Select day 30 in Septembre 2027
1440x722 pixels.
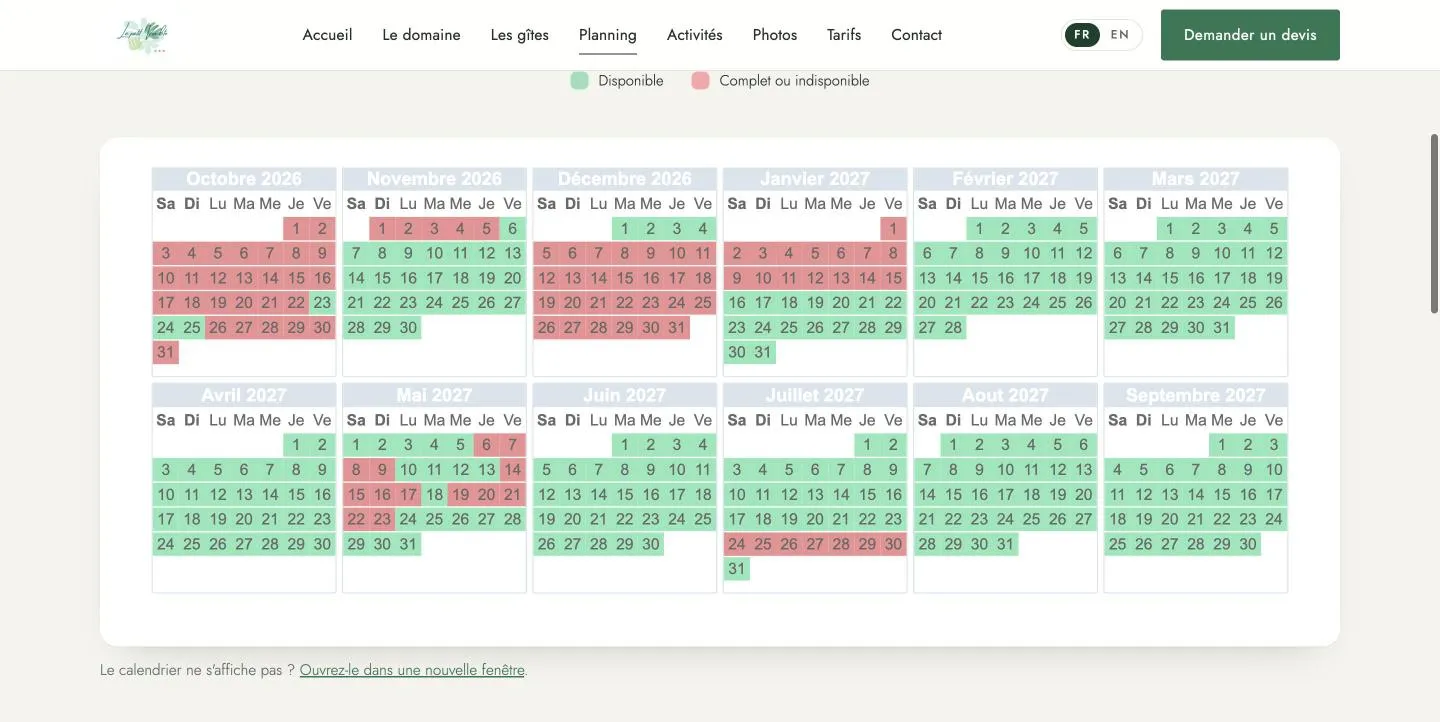pos(1248,544)
